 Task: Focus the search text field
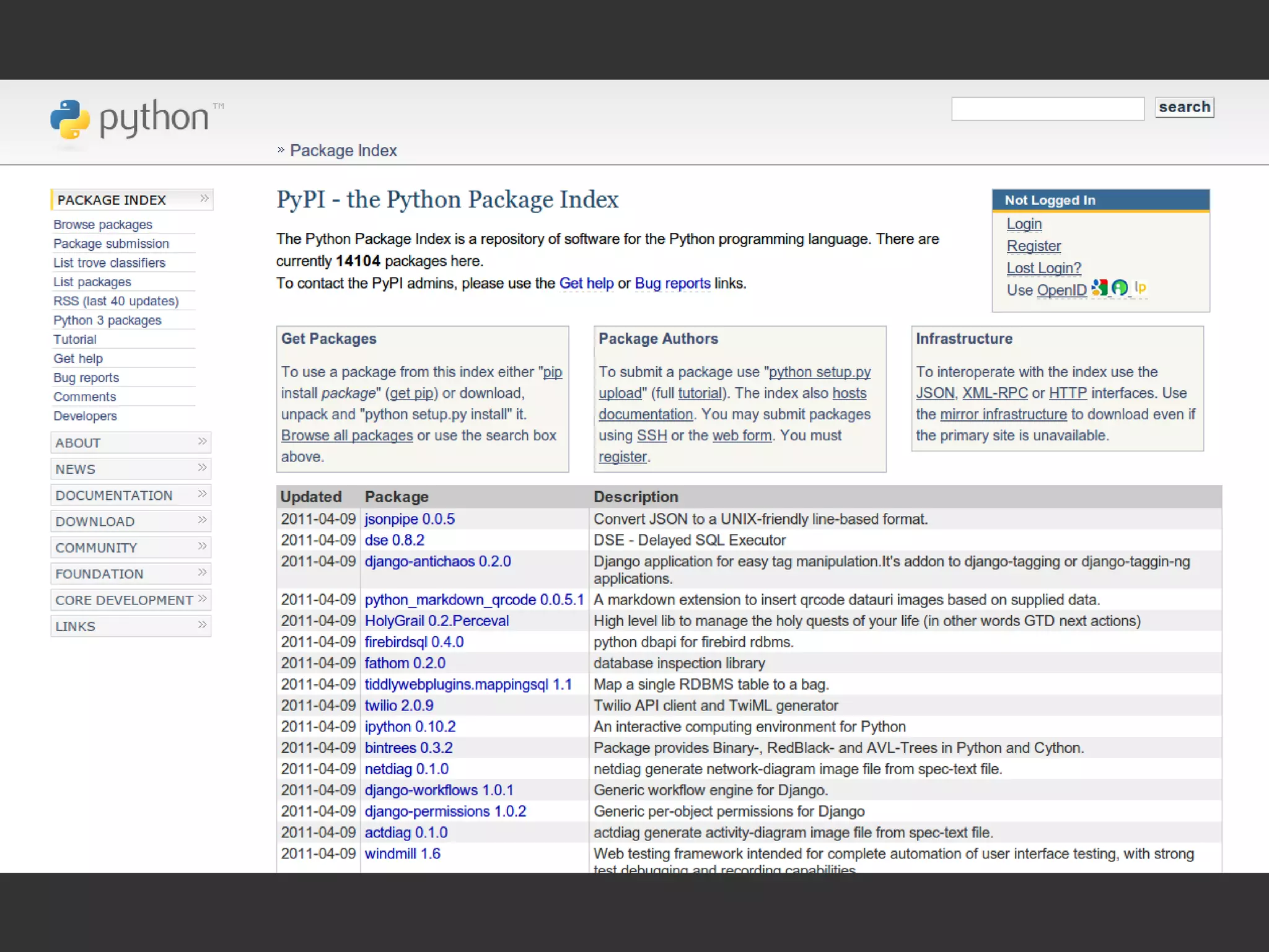coord(1047,109)
